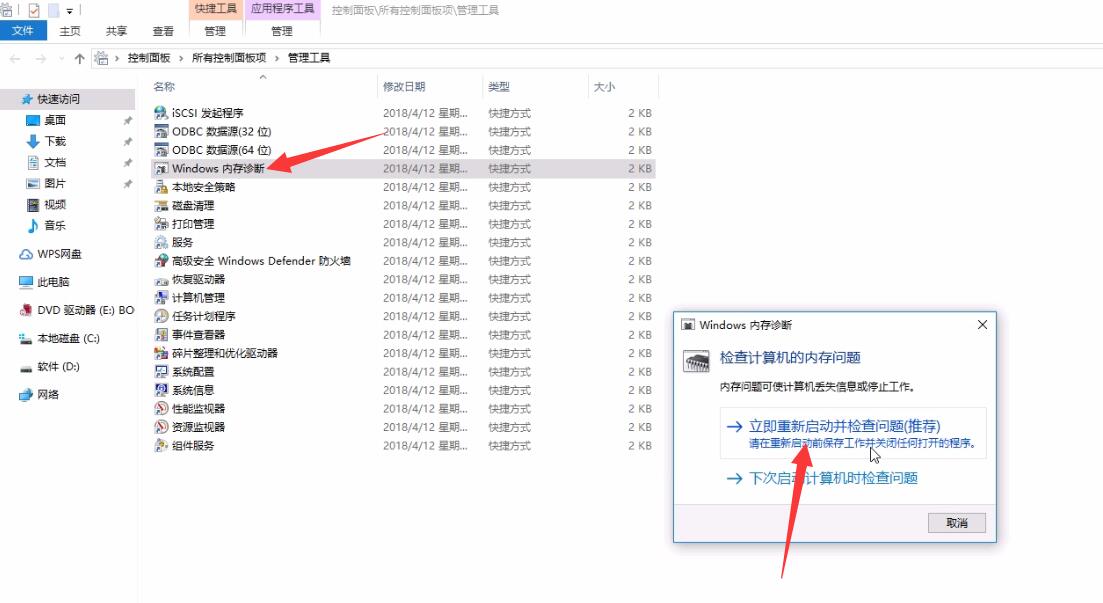Expand chevron after 所有控制面板项 breadcrumb

pos(277,58)
